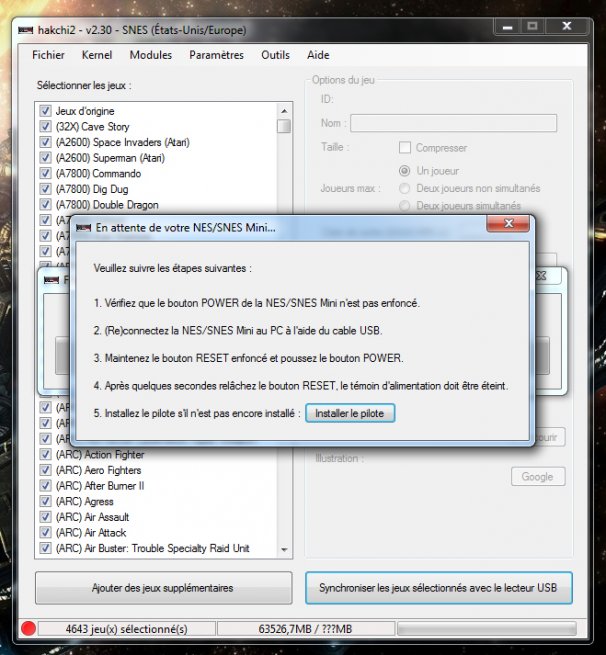Open the Paramètres menu

[x=216, y=55]
